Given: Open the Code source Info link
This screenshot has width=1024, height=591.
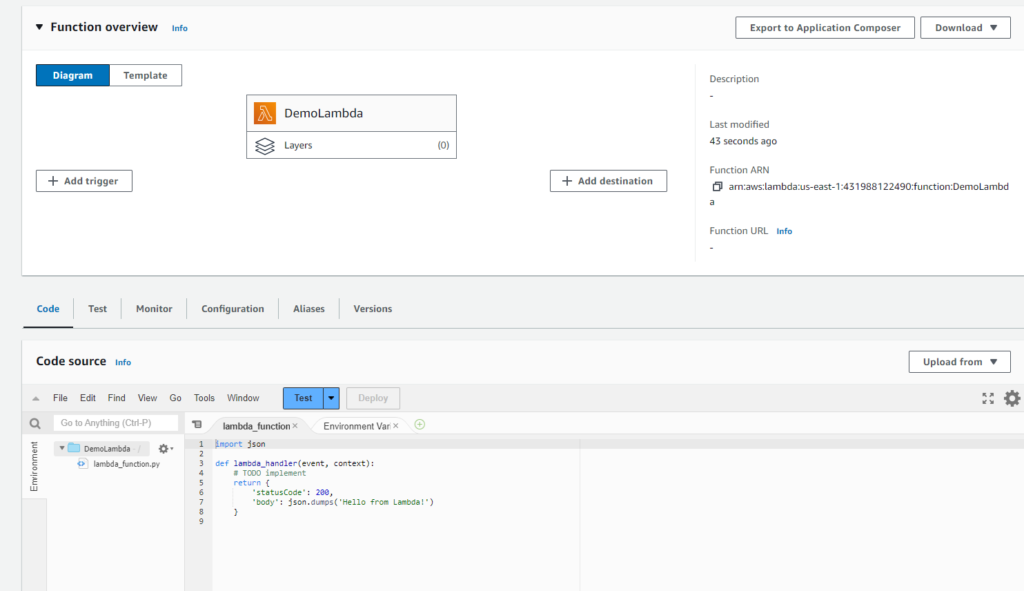Looking at the screenshot, I should (123, 362).
